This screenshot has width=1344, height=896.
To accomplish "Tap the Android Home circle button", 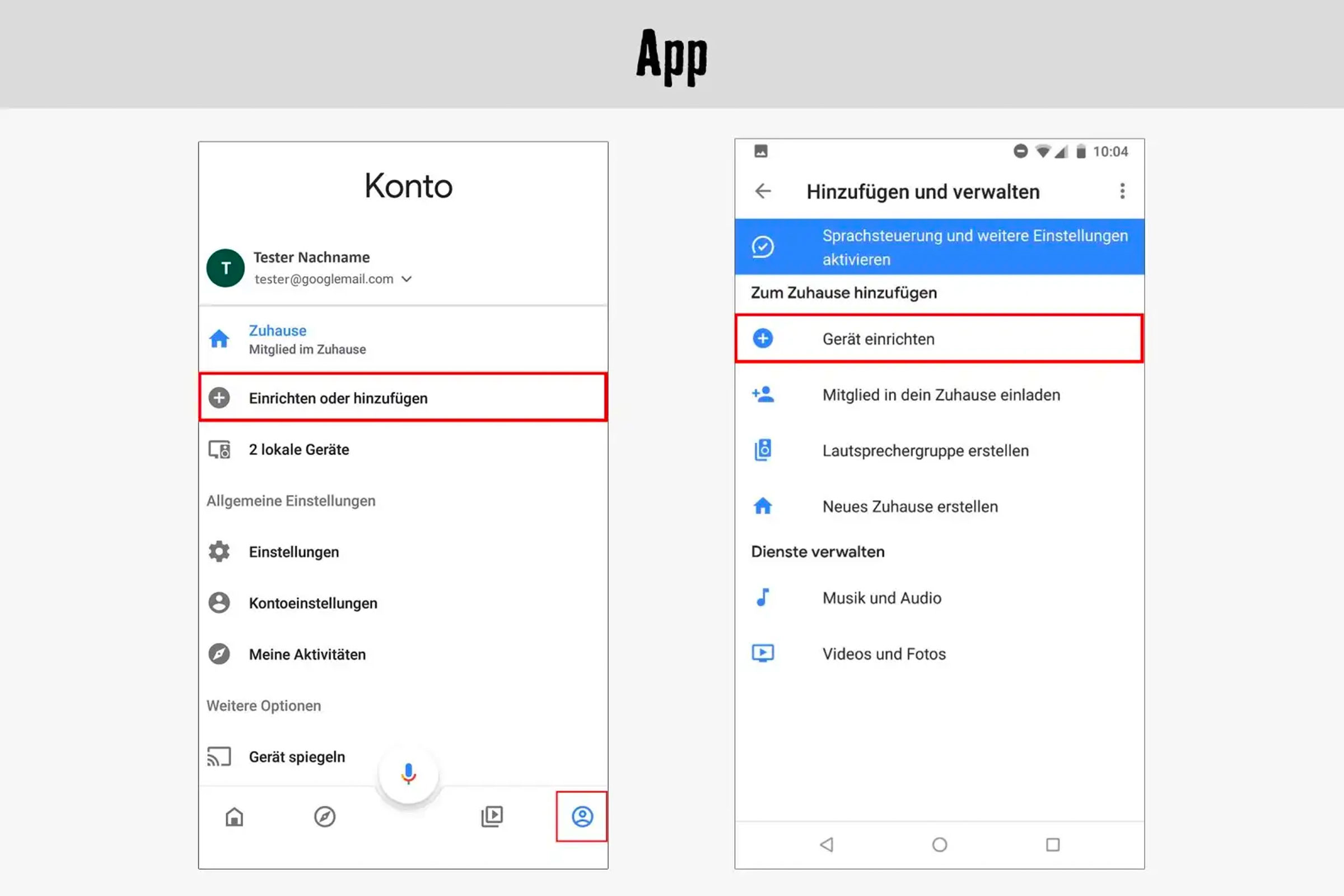I will [x=940, y=844].
